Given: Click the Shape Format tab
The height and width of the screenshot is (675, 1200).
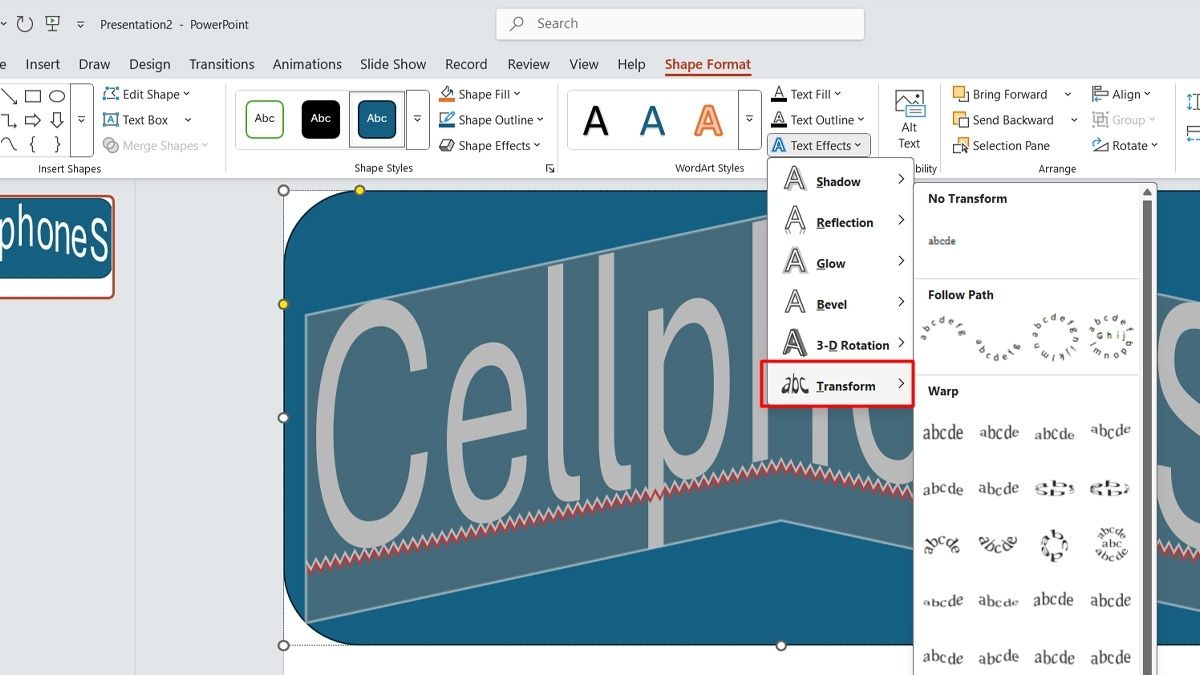Looking at the screenshot, I should point(708,64).
